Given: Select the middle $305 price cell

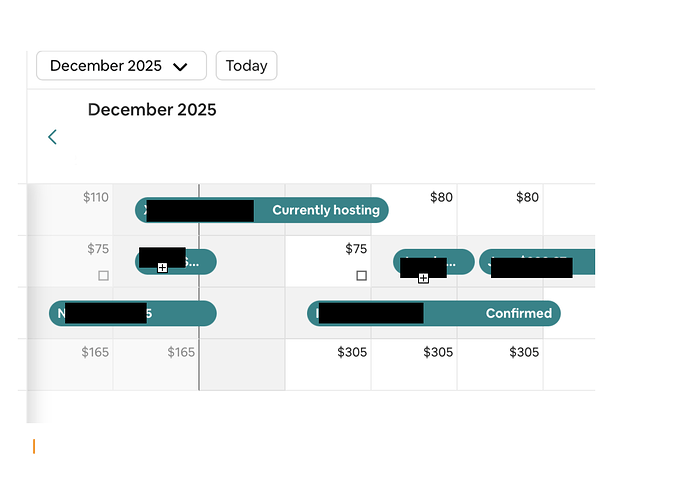Looking at the screenshot, I should click(439, 353).
